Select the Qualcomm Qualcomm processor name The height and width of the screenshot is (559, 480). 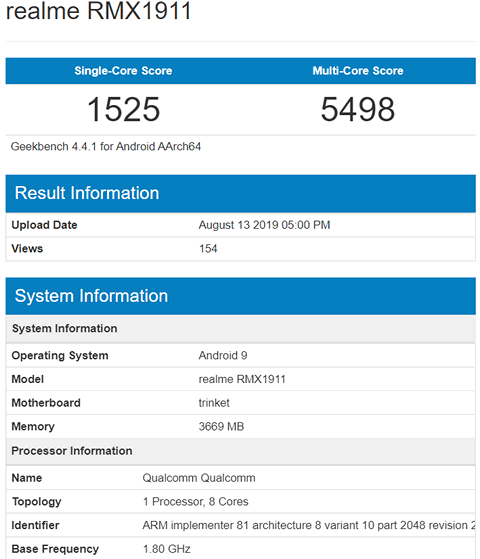(199, 478)
